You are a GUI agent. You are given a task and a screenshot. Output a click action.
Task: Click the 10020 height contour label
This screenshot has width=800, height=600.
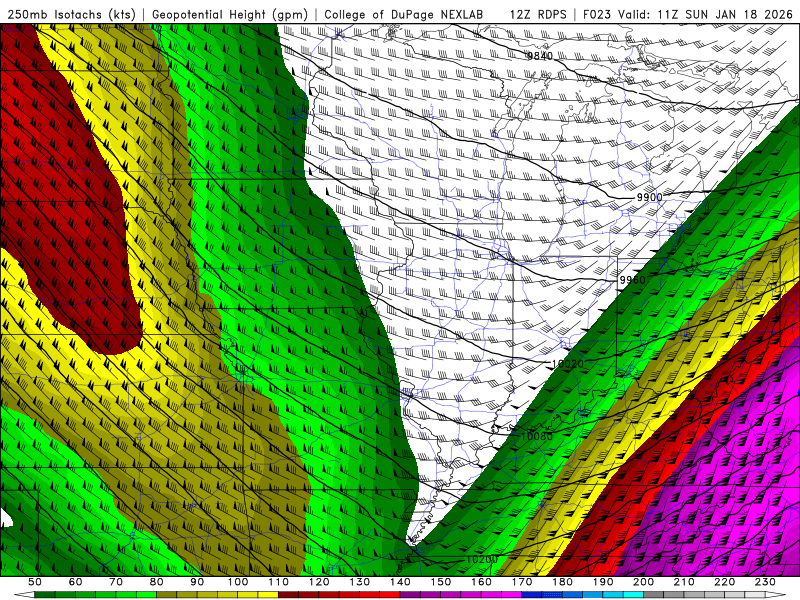tap(568, 364)
